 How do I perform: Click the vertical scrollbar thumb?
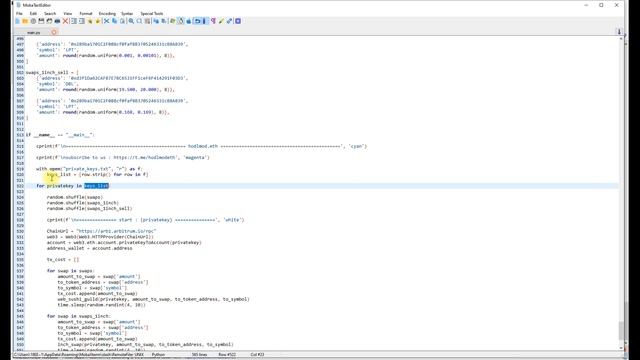pos(621,331)
